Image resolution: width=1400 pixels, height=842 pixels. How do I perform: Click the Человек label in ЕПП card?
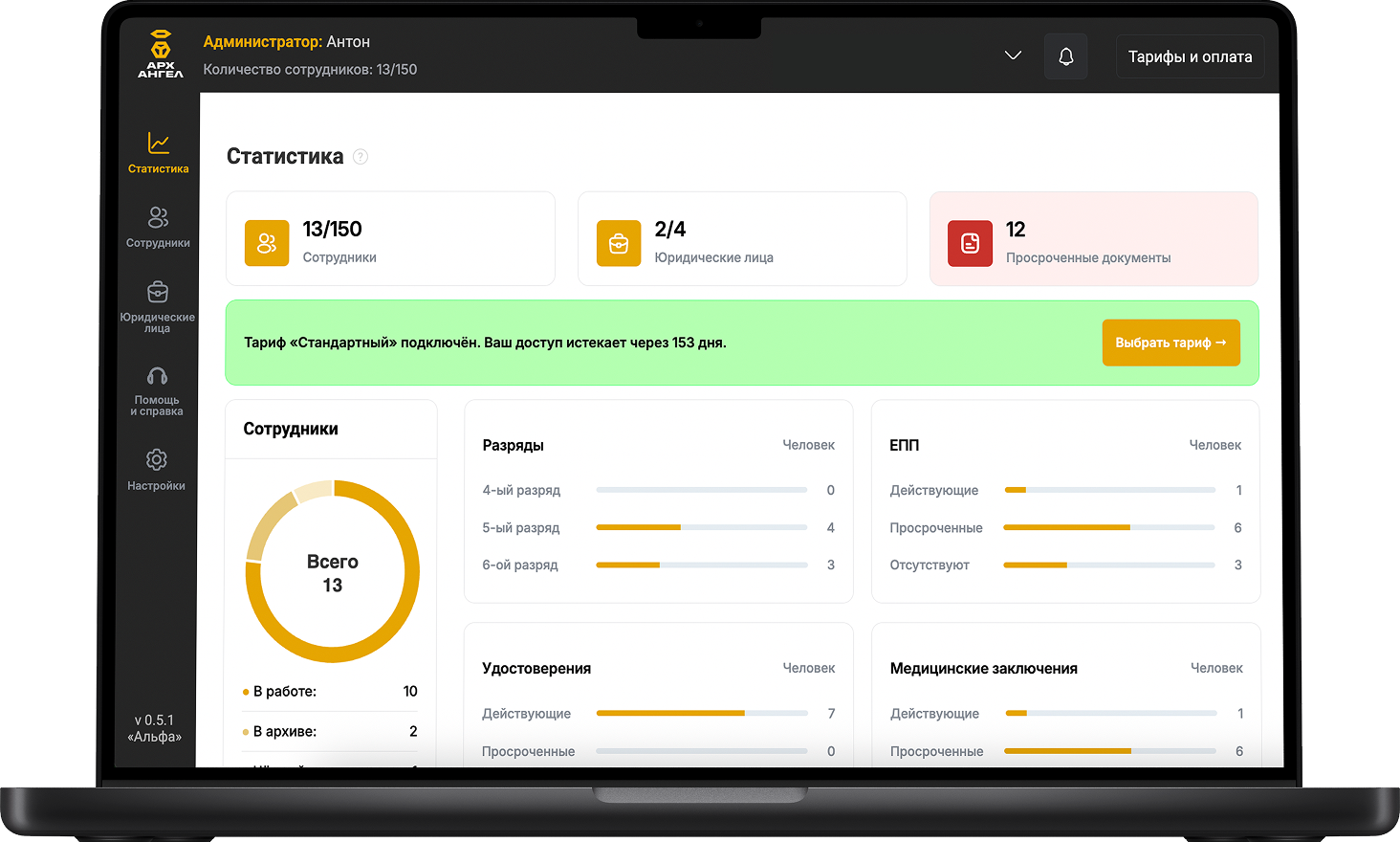click(x=1215, y=445)
